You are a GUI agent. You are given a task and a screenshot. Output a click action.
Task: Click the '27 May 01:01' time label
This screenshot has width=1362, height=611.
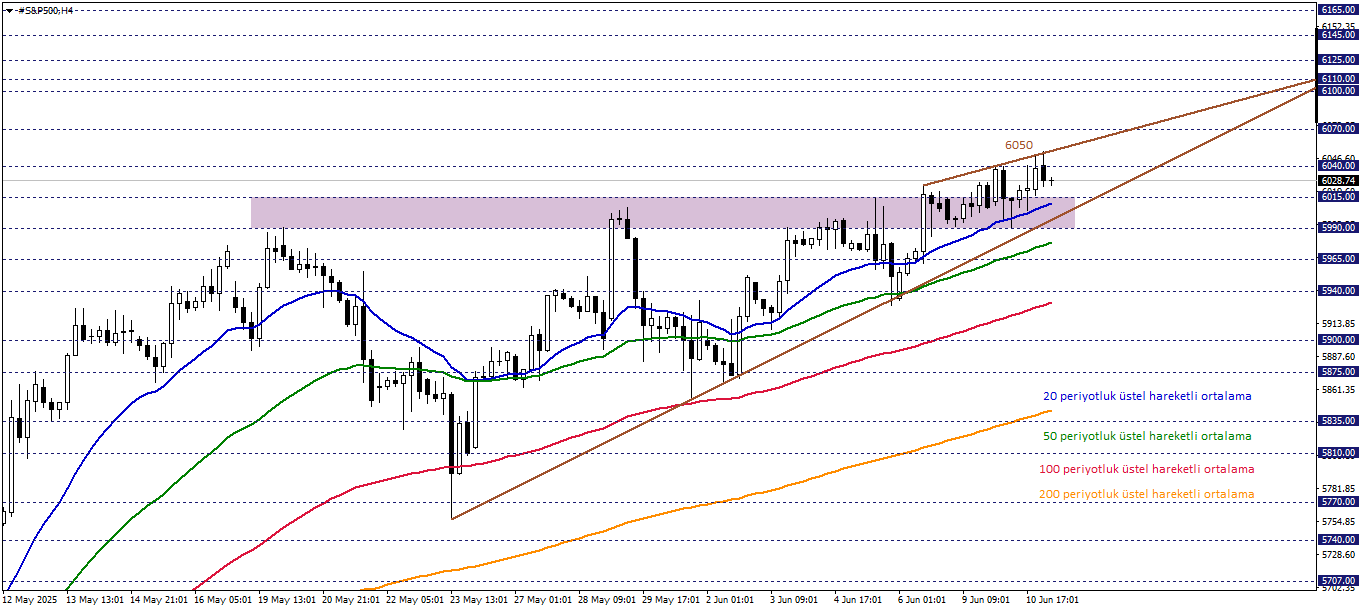click(x=543, y=600)
